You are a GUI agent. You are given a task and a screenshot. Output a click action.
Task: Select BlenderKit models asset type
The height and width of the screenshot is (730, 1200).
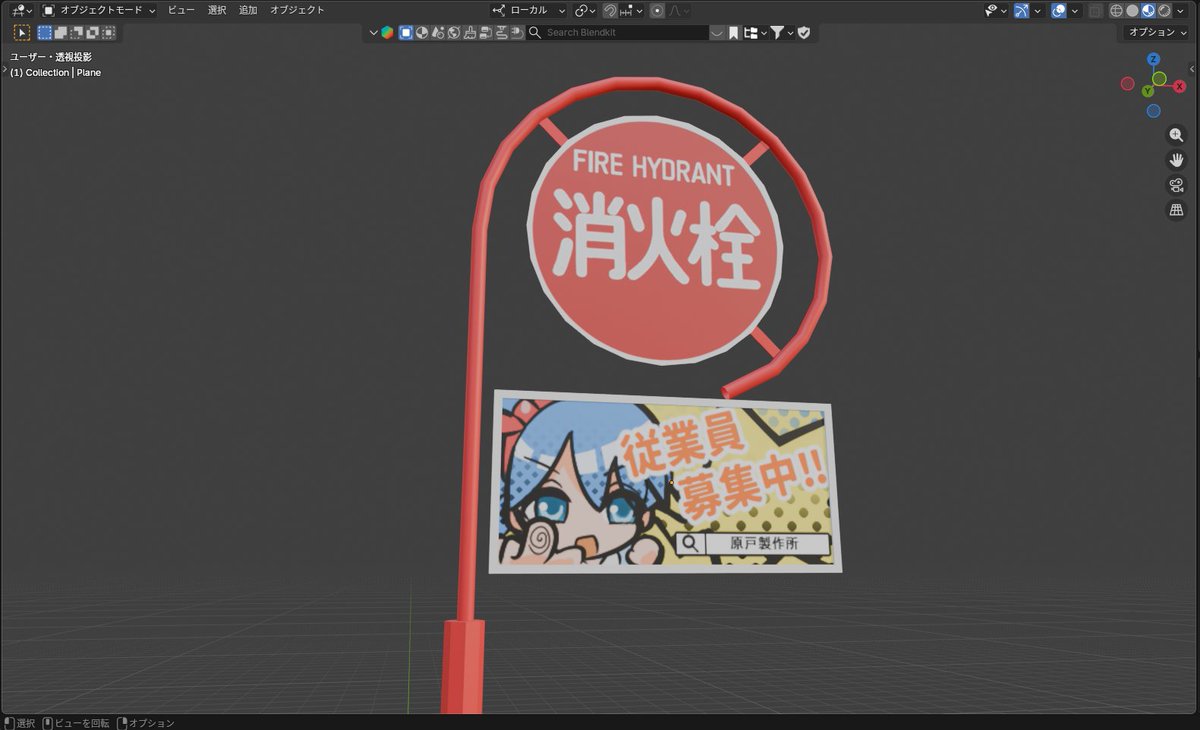406,32
